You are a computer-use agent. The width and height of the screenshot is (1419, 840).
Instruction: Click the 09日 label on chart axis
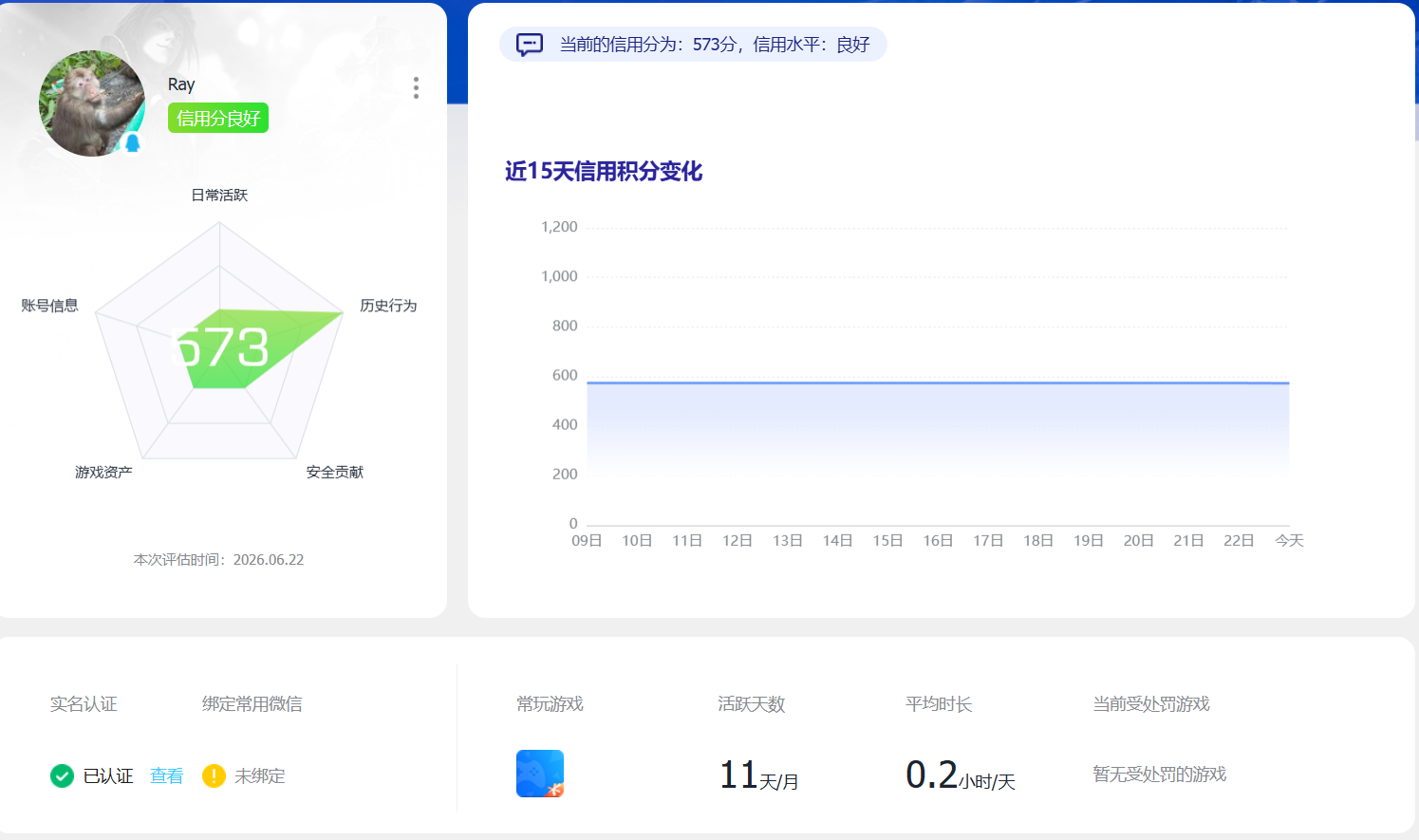587,540
